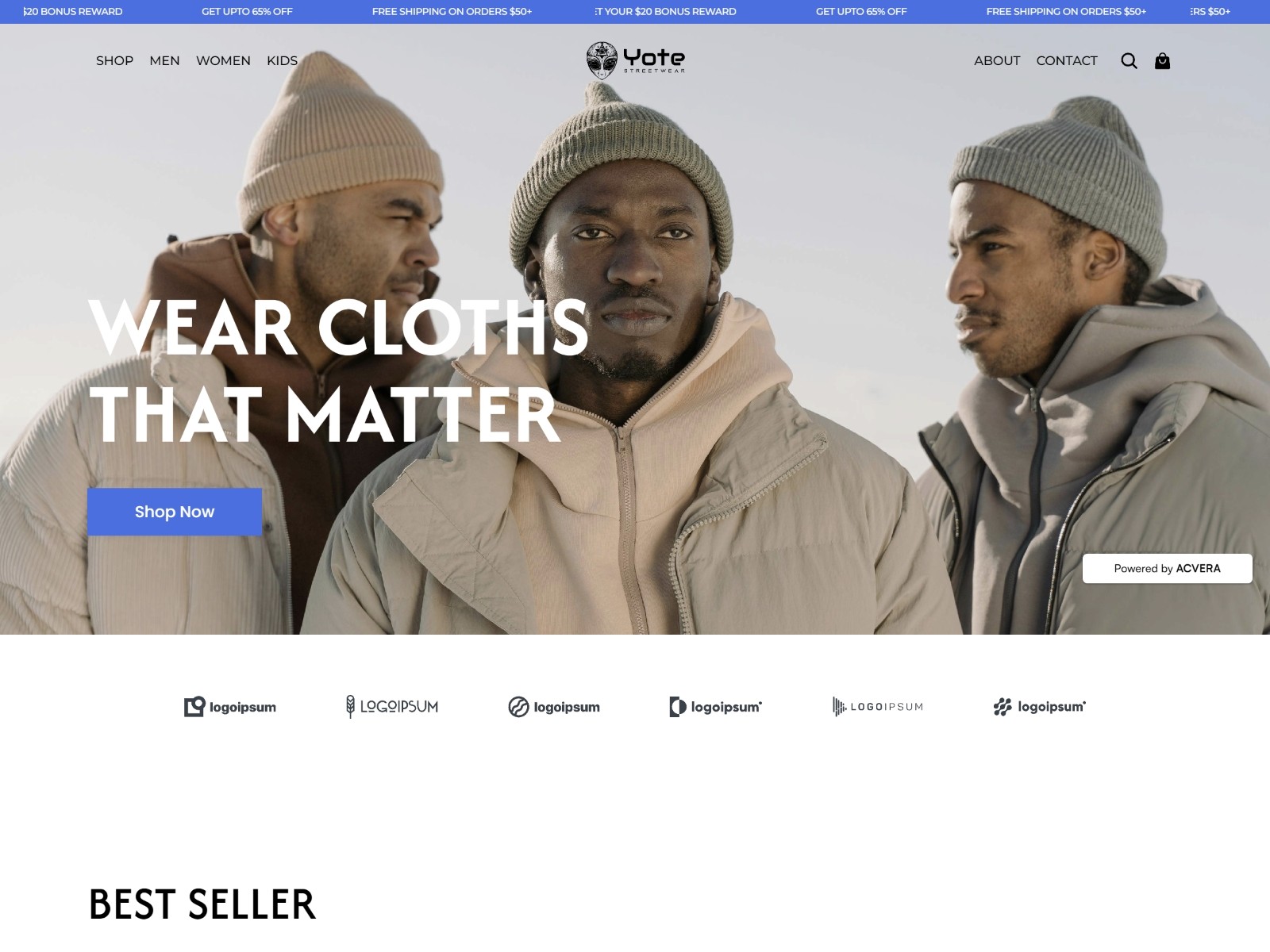The height and width of the screenshot is (952, 1270).
Task: Select the wheat-icon LOGOIPSUM brand logo
Action: click(x=392, y=706)
